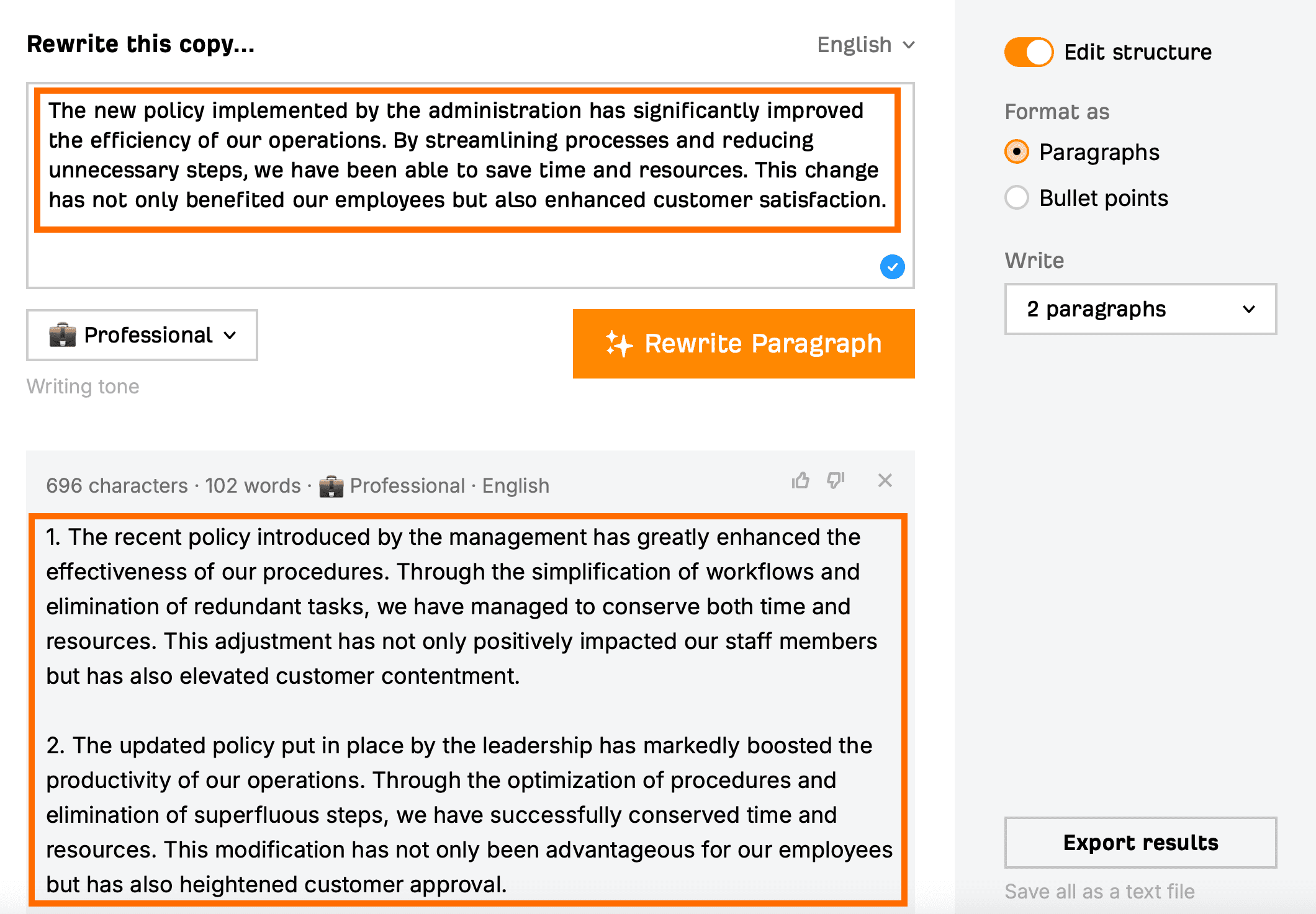Select Bullet points formatting

[x=1016, y=198]
